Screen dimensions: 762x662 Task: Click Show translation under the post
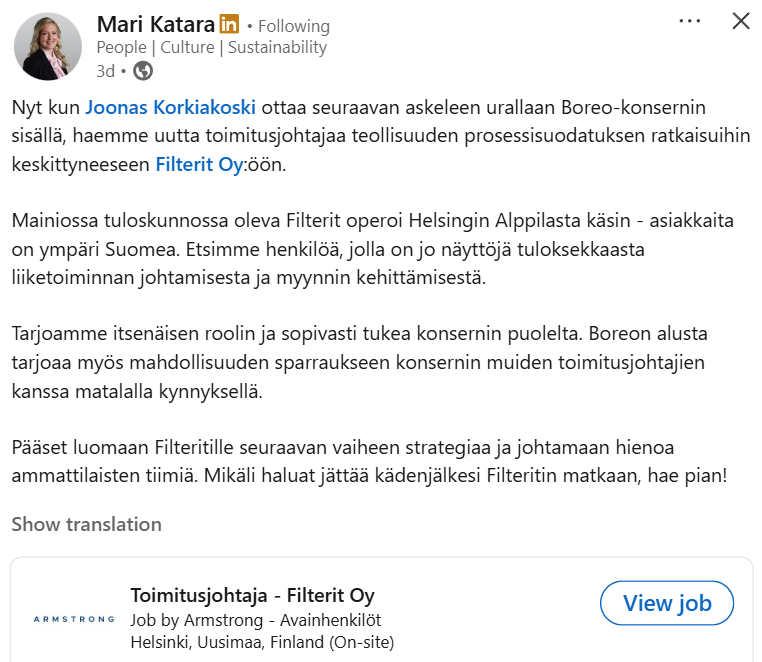86,524
